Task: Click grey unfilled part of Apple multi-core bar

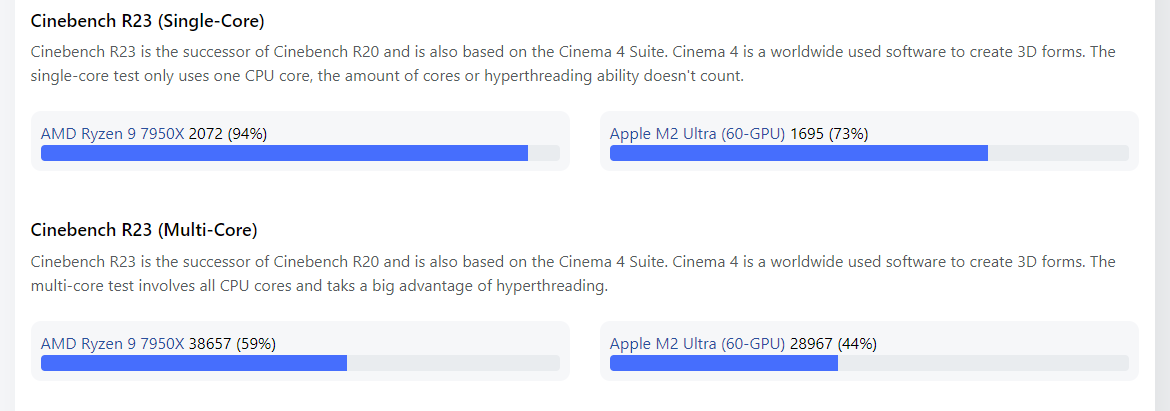Action: tap(983, 363)
